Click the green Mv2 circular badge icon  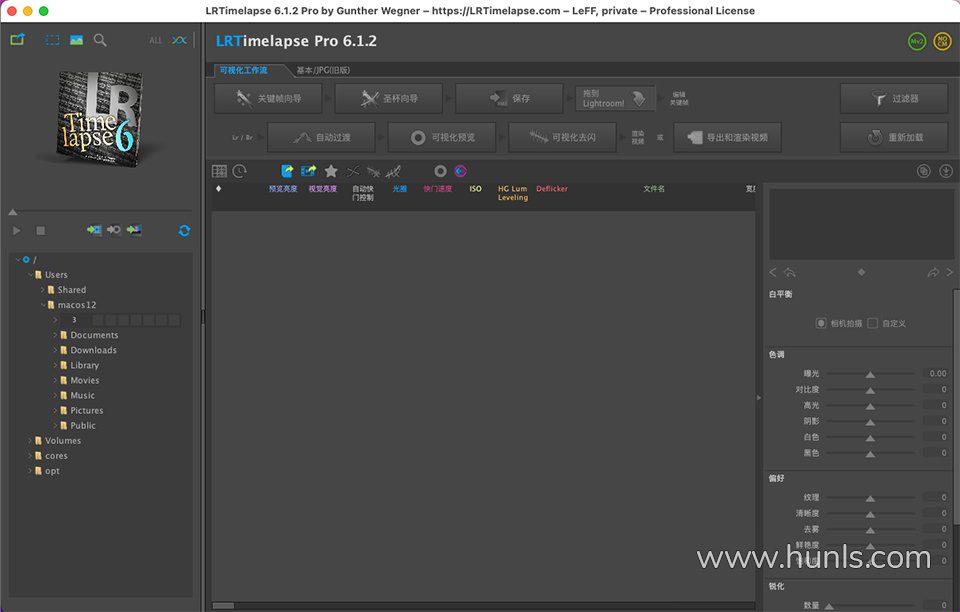pyautogui.click(x=917, y=42)
